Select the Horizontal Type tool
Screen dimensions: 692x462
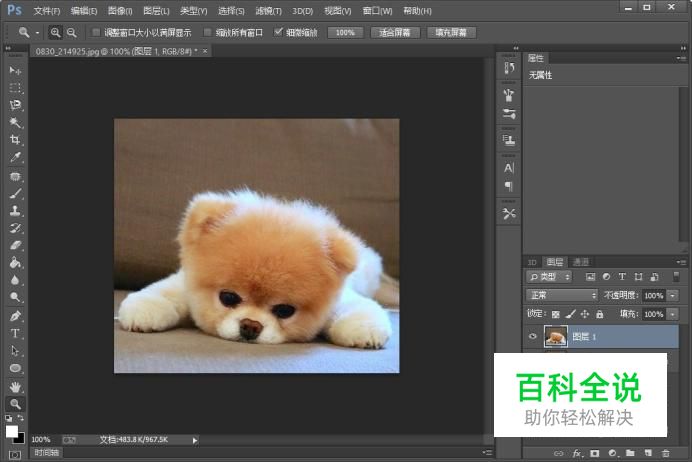[x=15, y=333]
